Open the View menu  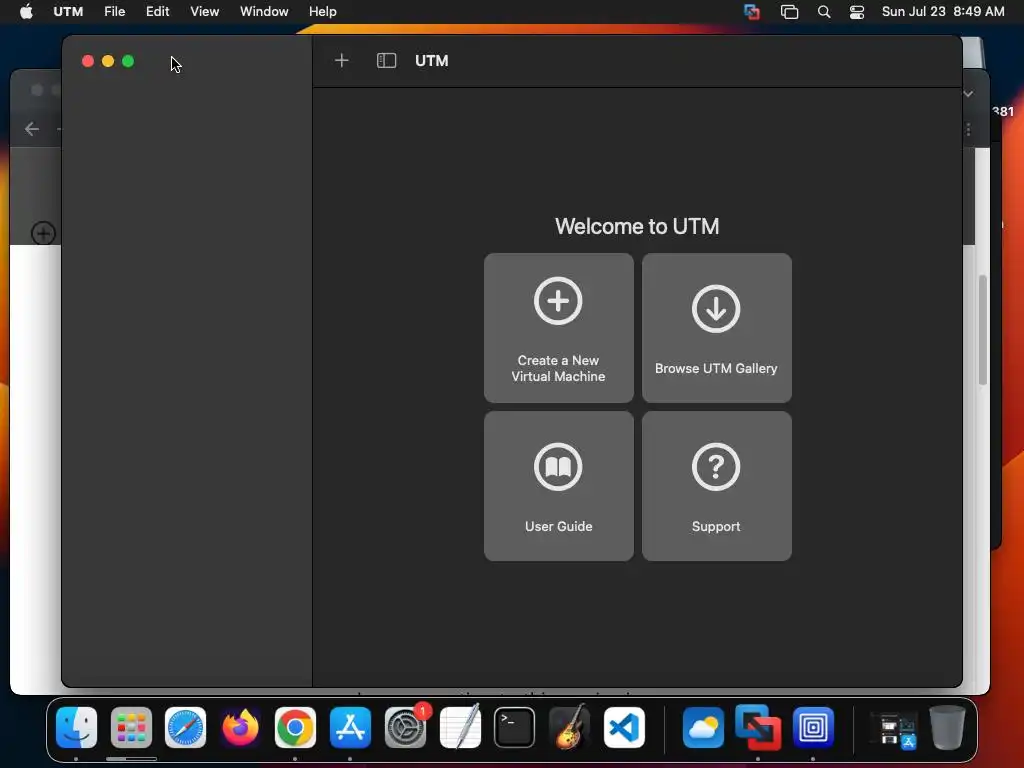click(204, 12)
